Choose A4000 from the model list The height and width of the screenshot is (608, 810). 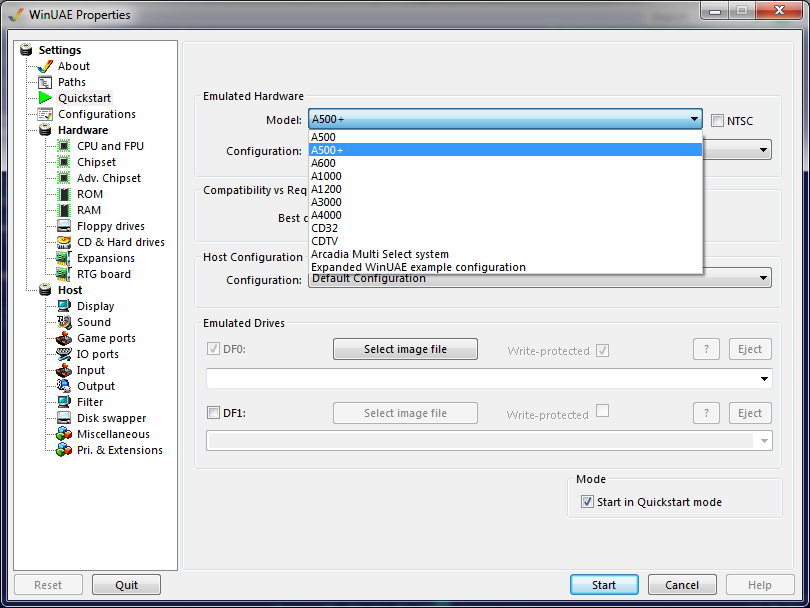click(x=505, y=215)
